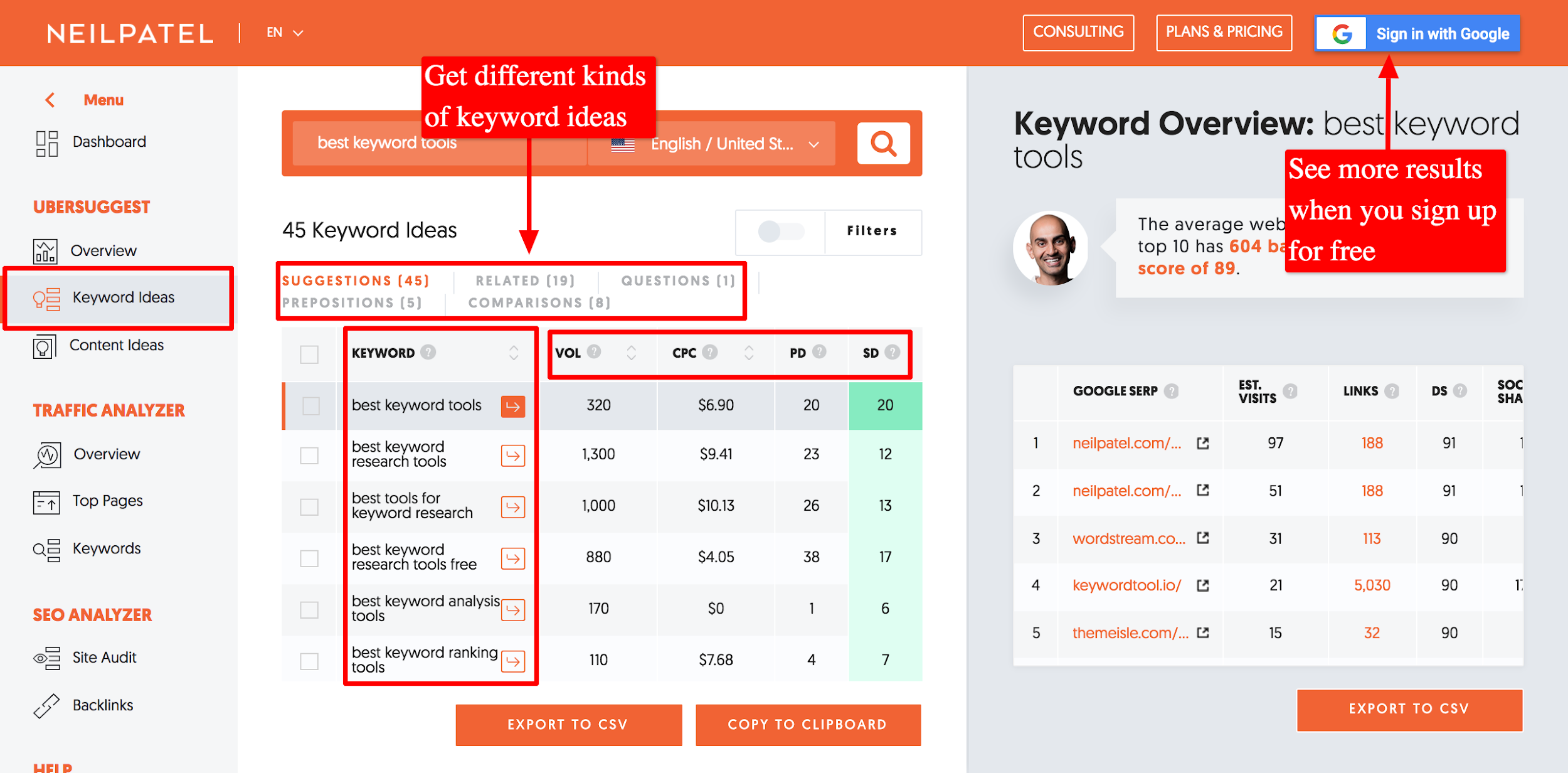The height and width of the screenshot is (773, 1568).
Task: Switch to RELATED (19) tab
Action: (x=525, y=280)
